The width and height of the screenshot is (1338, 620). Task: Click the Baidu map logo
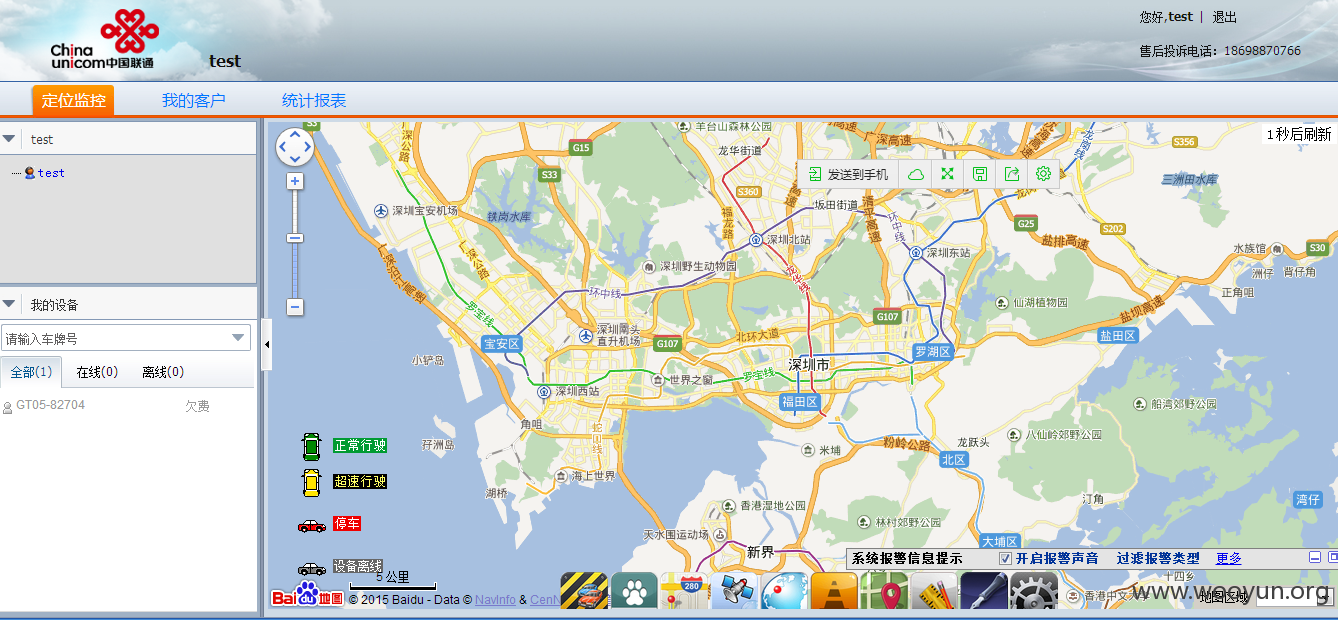click(x=308, y=595)
